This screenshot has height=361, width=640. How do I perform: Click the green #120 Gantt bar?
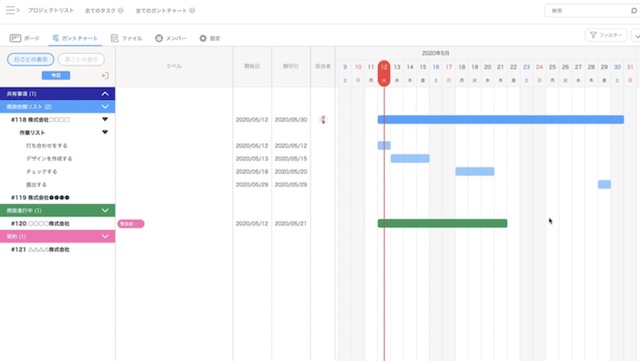coord(442,223)
